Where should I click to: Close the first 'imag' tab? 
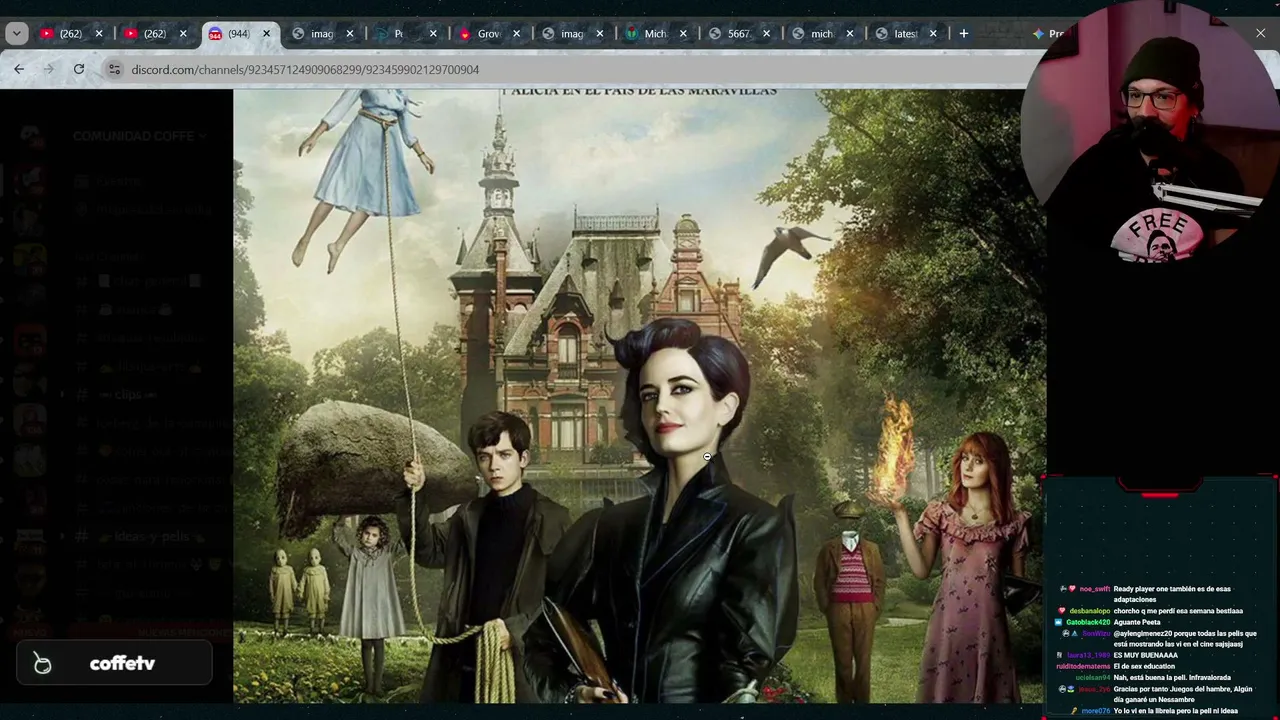[350, 34]
